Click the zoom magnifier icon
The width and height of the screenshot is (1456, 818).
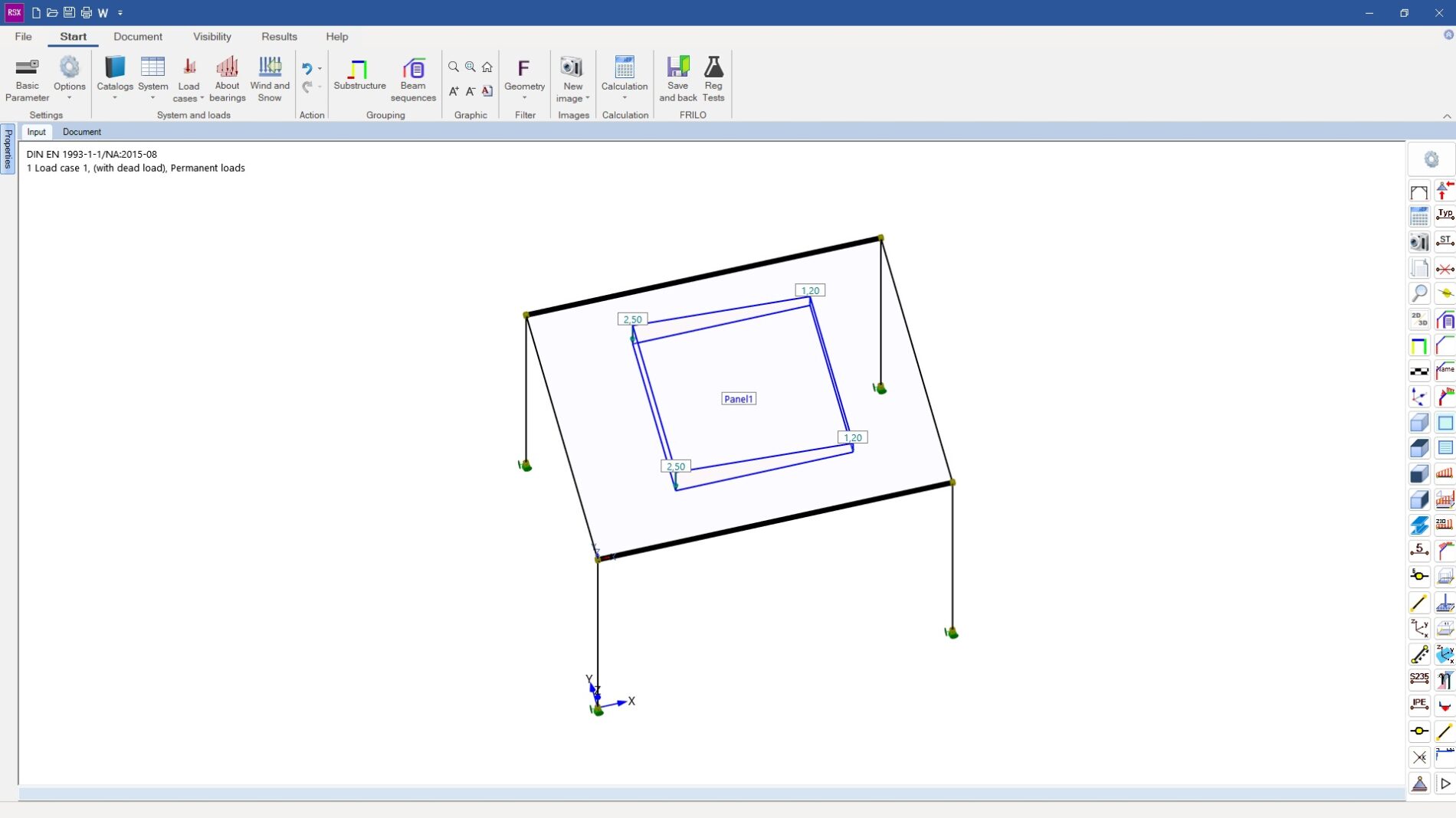coord(454,67)
